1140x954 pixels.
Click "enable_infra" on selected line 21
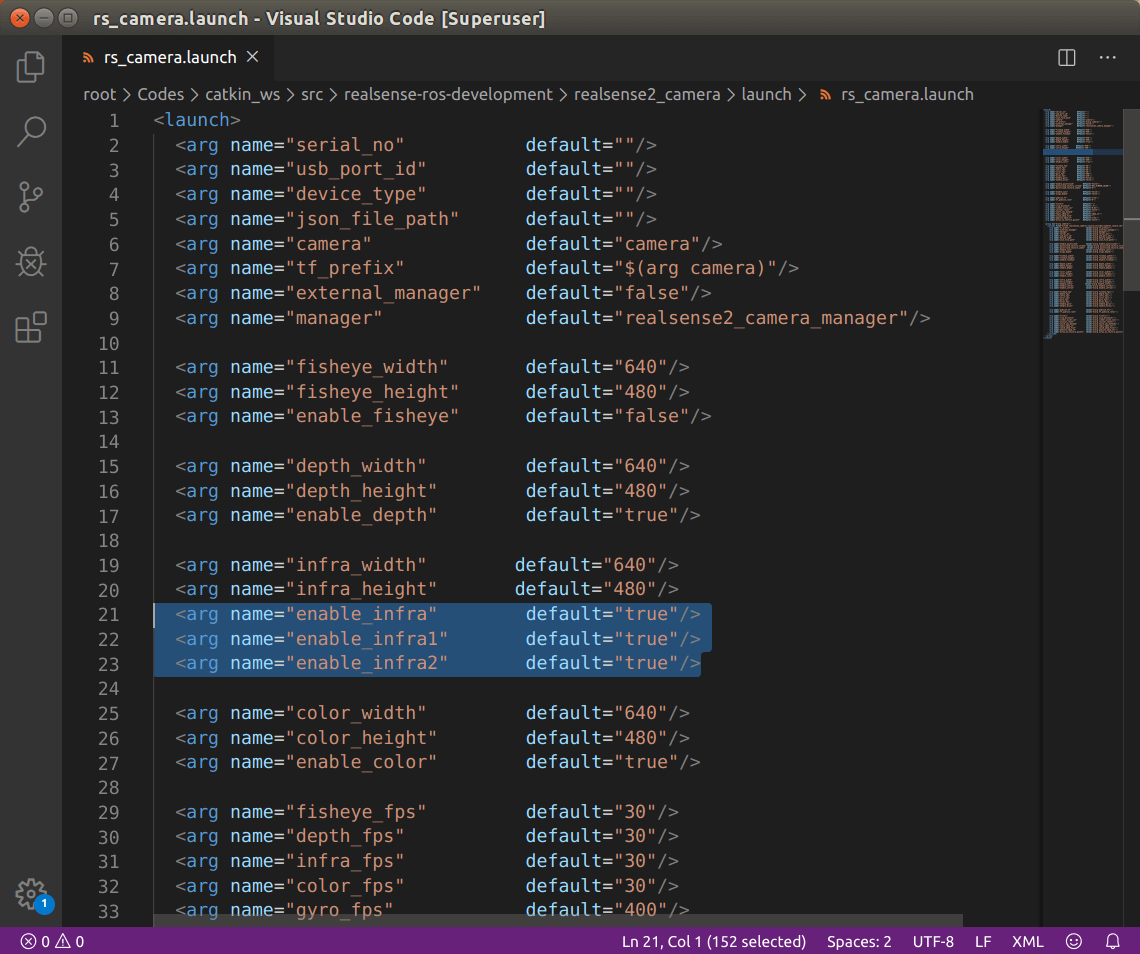(x=361, y=614)
